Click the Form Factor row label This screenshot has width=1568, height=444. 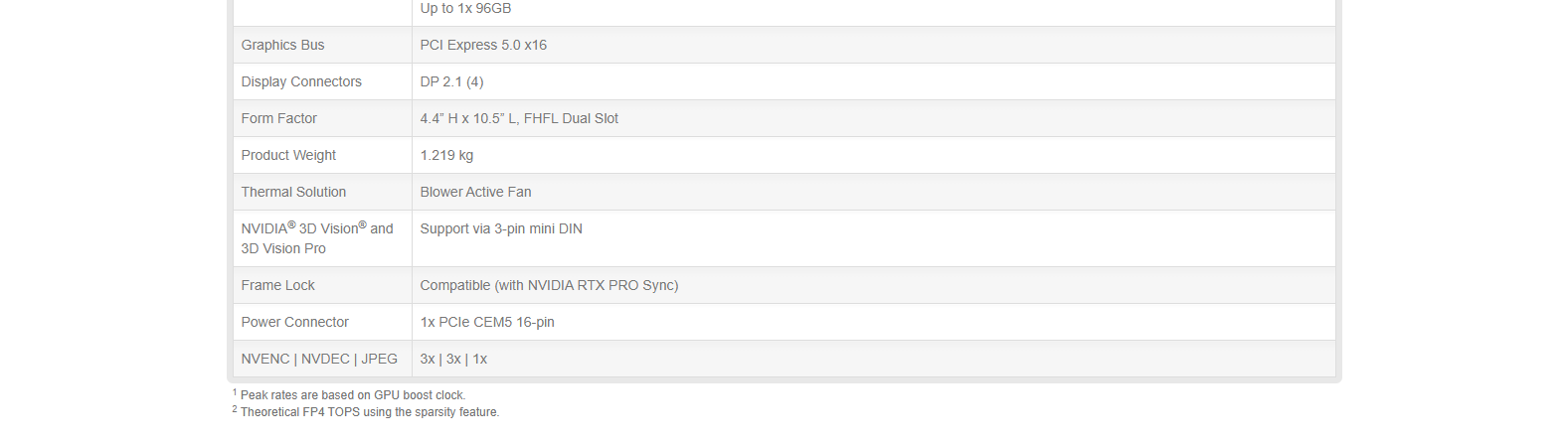pyautogui.click(x=278, y=118)
